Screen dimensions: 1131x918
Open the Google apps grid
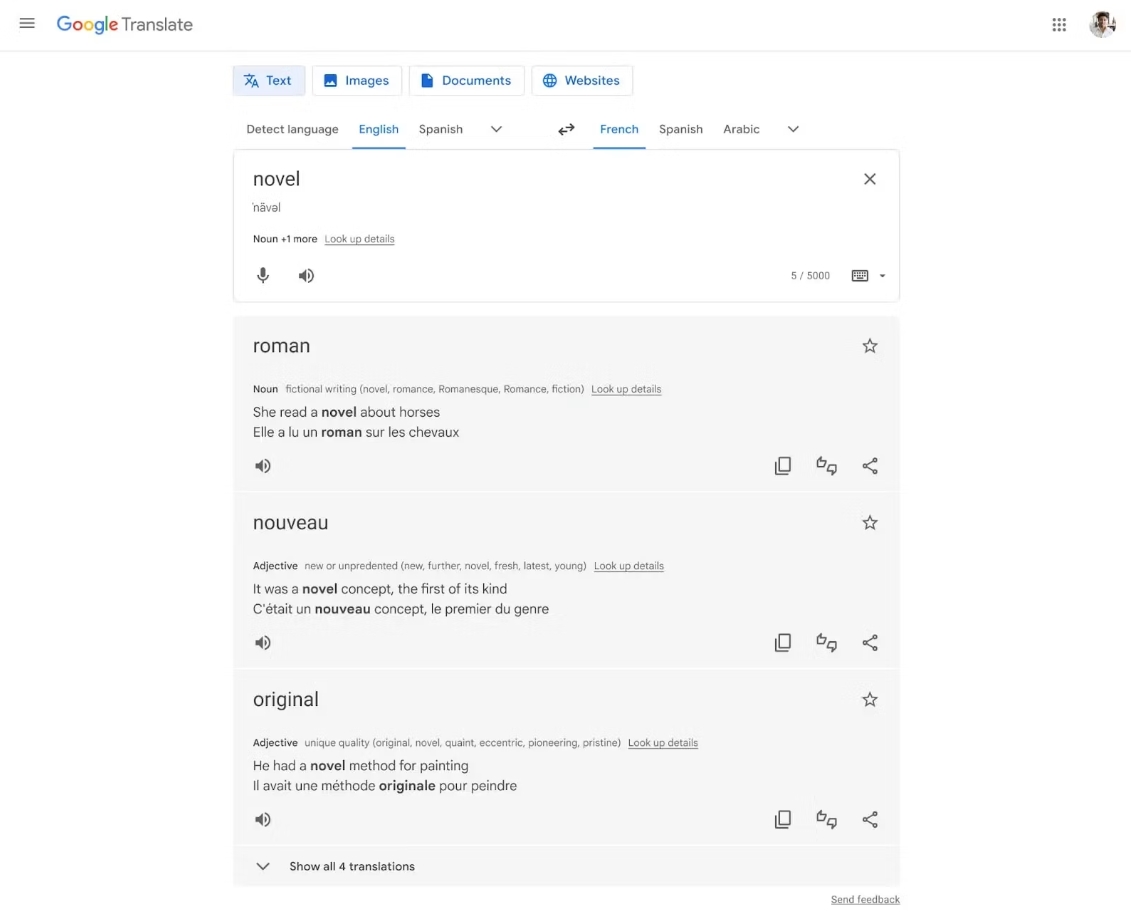pyautogui.click(x=1058, y=23)
